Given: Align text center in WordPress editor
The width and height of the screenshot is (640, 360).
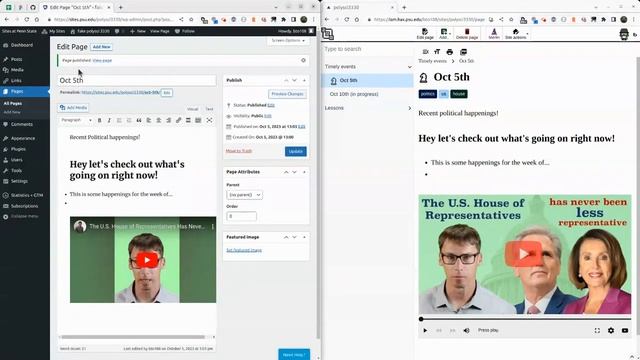Looking at the screenshot, I should pyautogui.click(x=158, y=120).
